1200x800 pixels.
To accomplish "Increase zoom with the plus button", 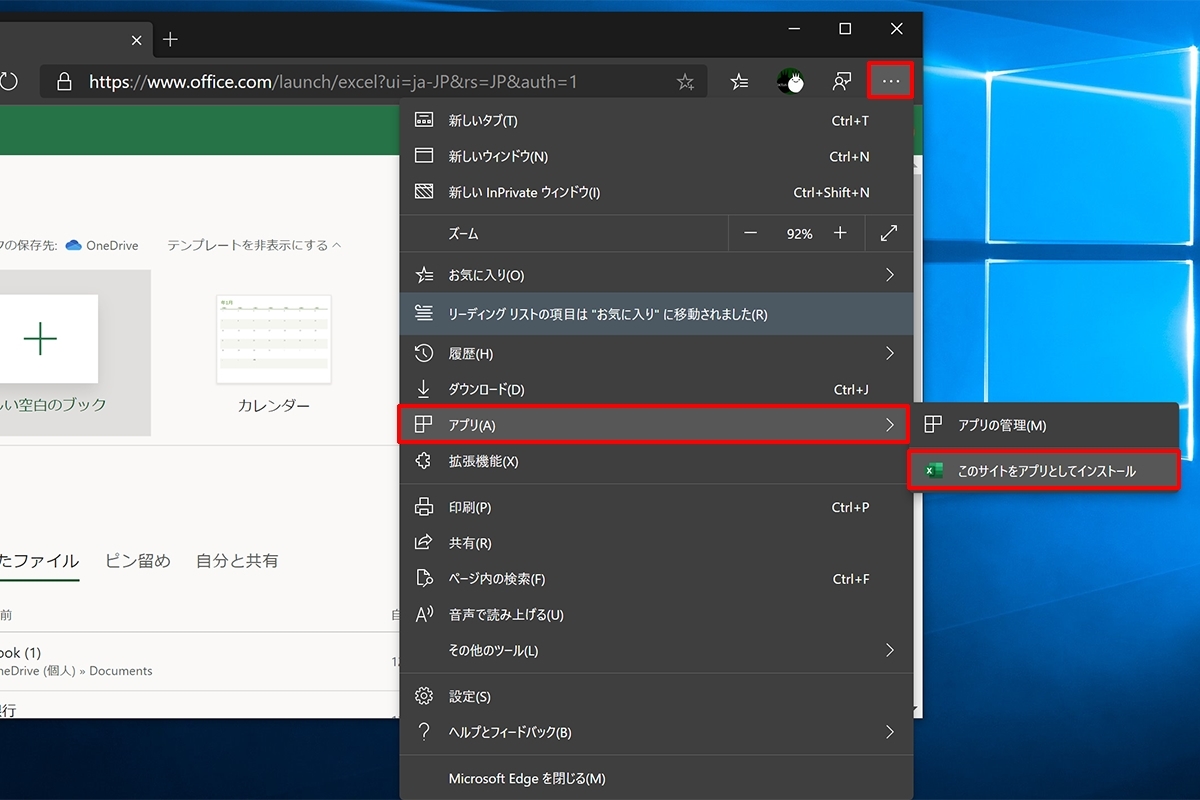I will coord(840,233).
